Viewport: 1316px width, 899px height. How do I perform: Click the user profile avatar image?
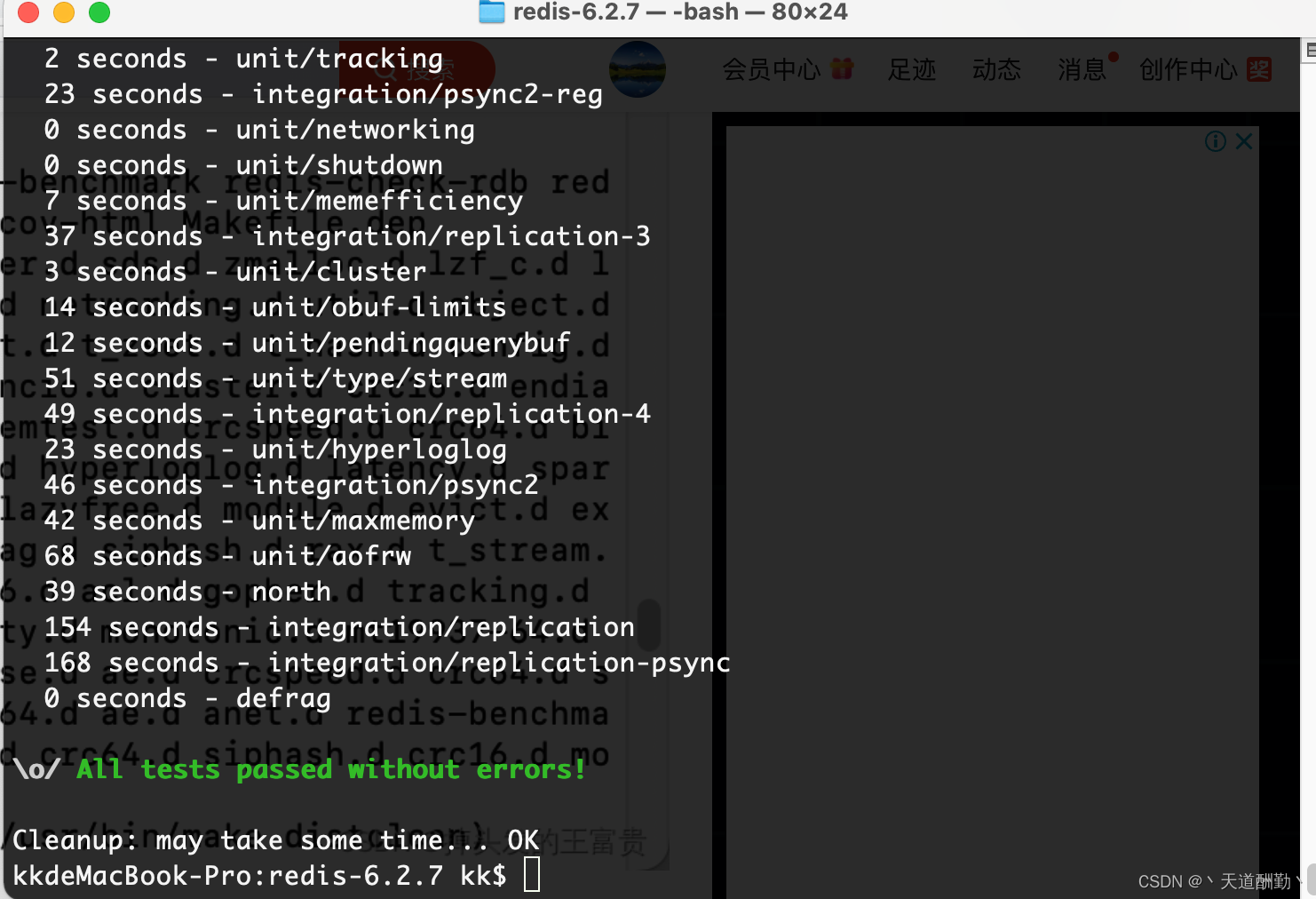click(638, 69)
